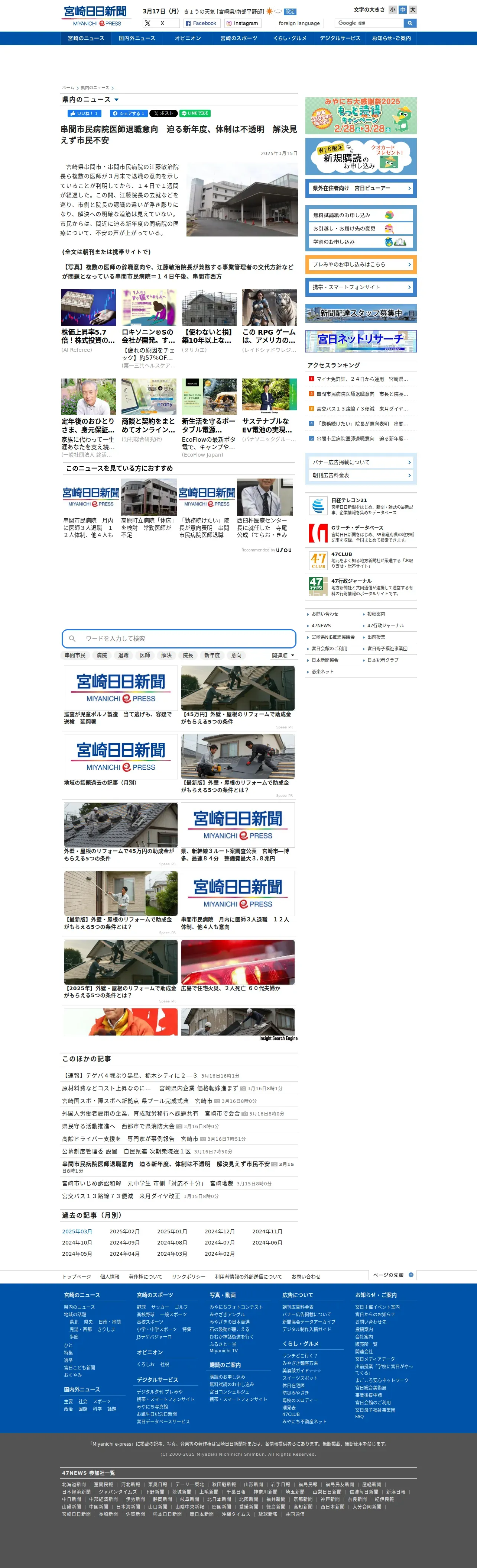Open the くらし・グルメ menu
The width and height of the screenshot is (477, 1568).
coord(290,38)
